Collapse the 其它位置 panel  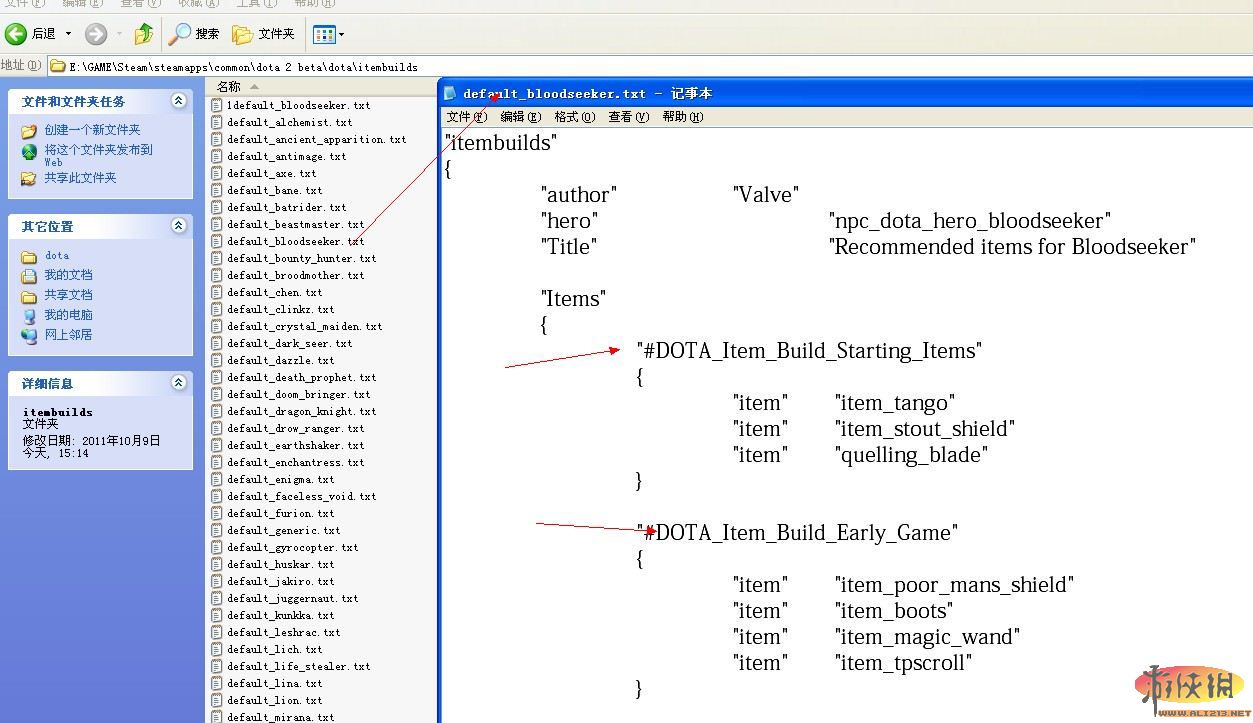pyautogui.click(x=178, y=226)
